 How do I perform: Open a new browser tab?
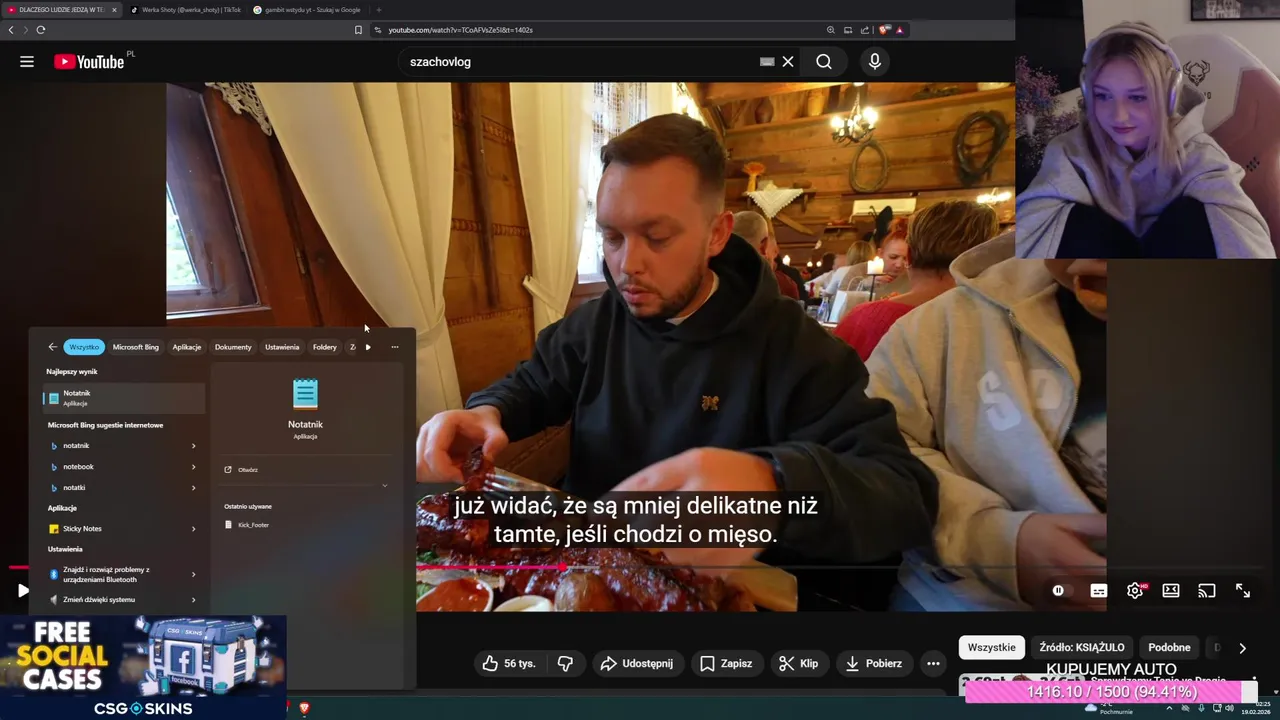click(x=379, y=10)
